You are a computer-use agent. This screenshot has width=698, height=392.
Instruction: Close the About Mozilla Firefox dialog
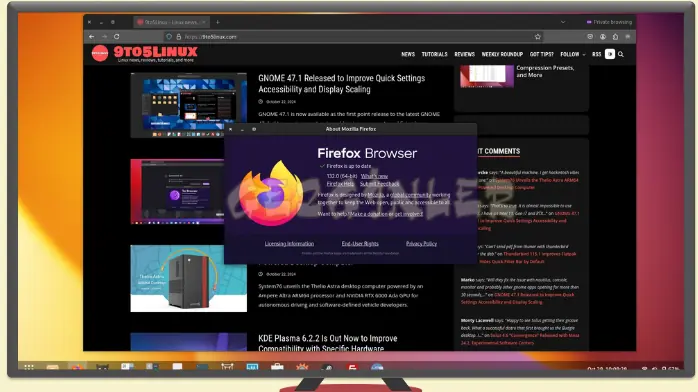(231, 129)
